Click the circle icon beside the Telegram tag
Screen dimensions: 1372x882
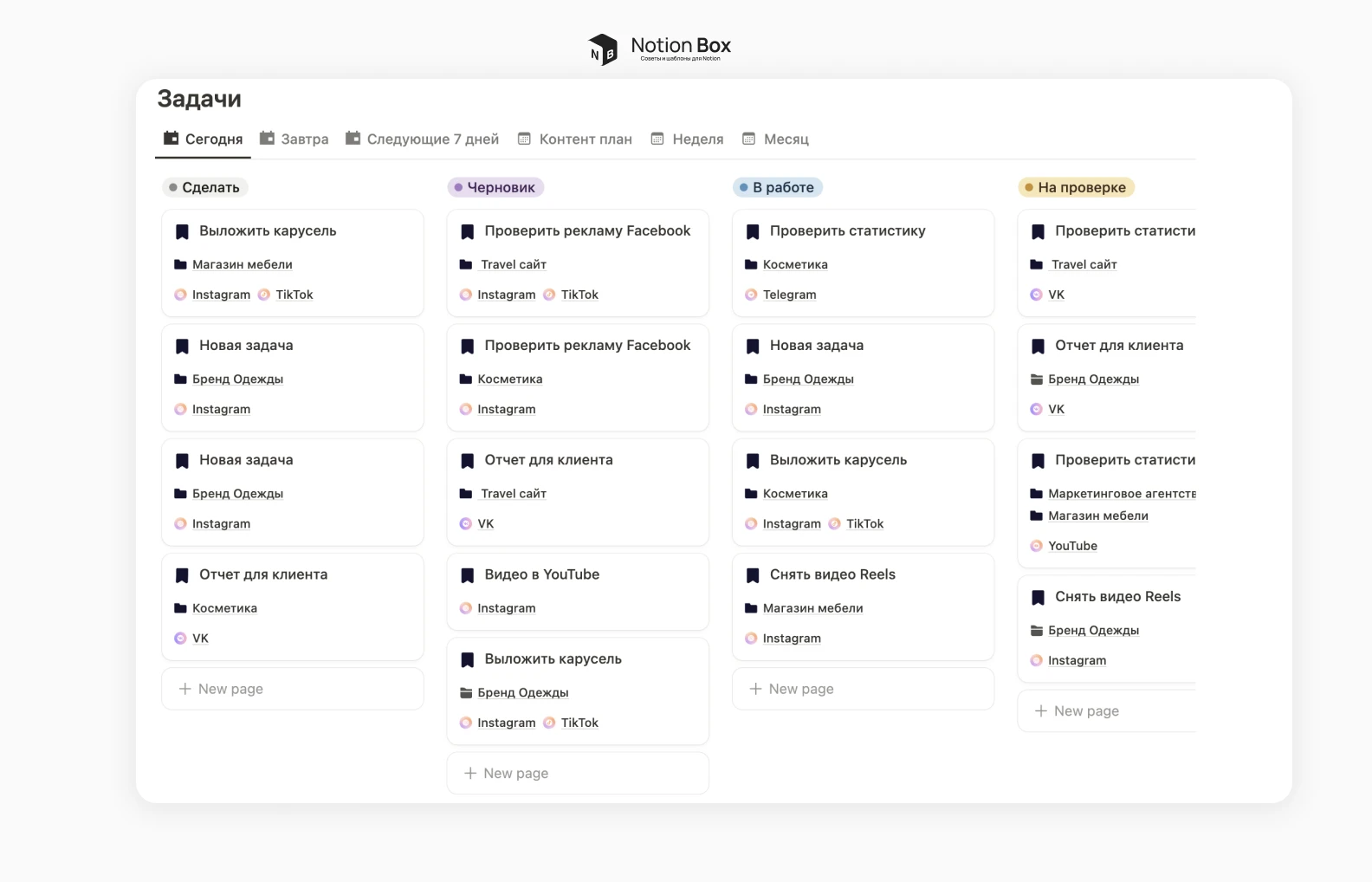751,295
